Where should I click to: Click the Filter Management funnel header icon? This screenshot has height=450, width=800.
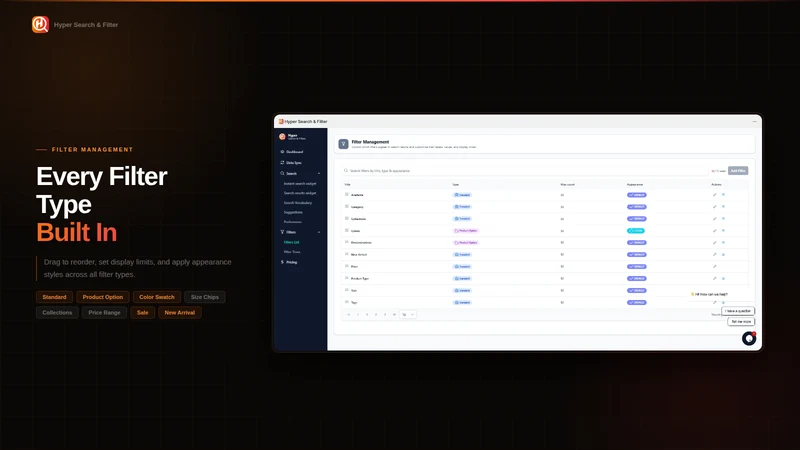[x=343, y=144]
